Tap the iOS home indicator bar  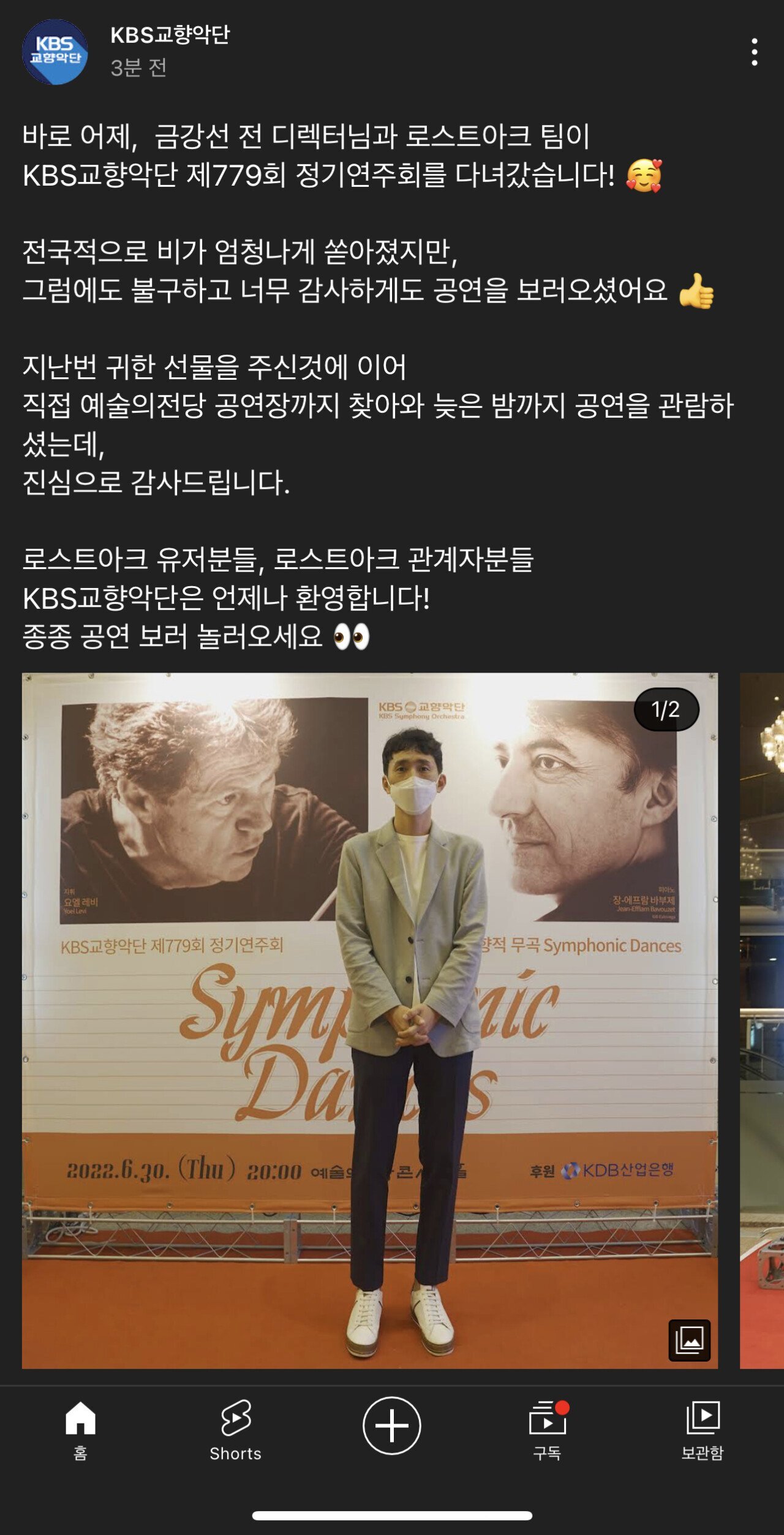(392, 1516)
